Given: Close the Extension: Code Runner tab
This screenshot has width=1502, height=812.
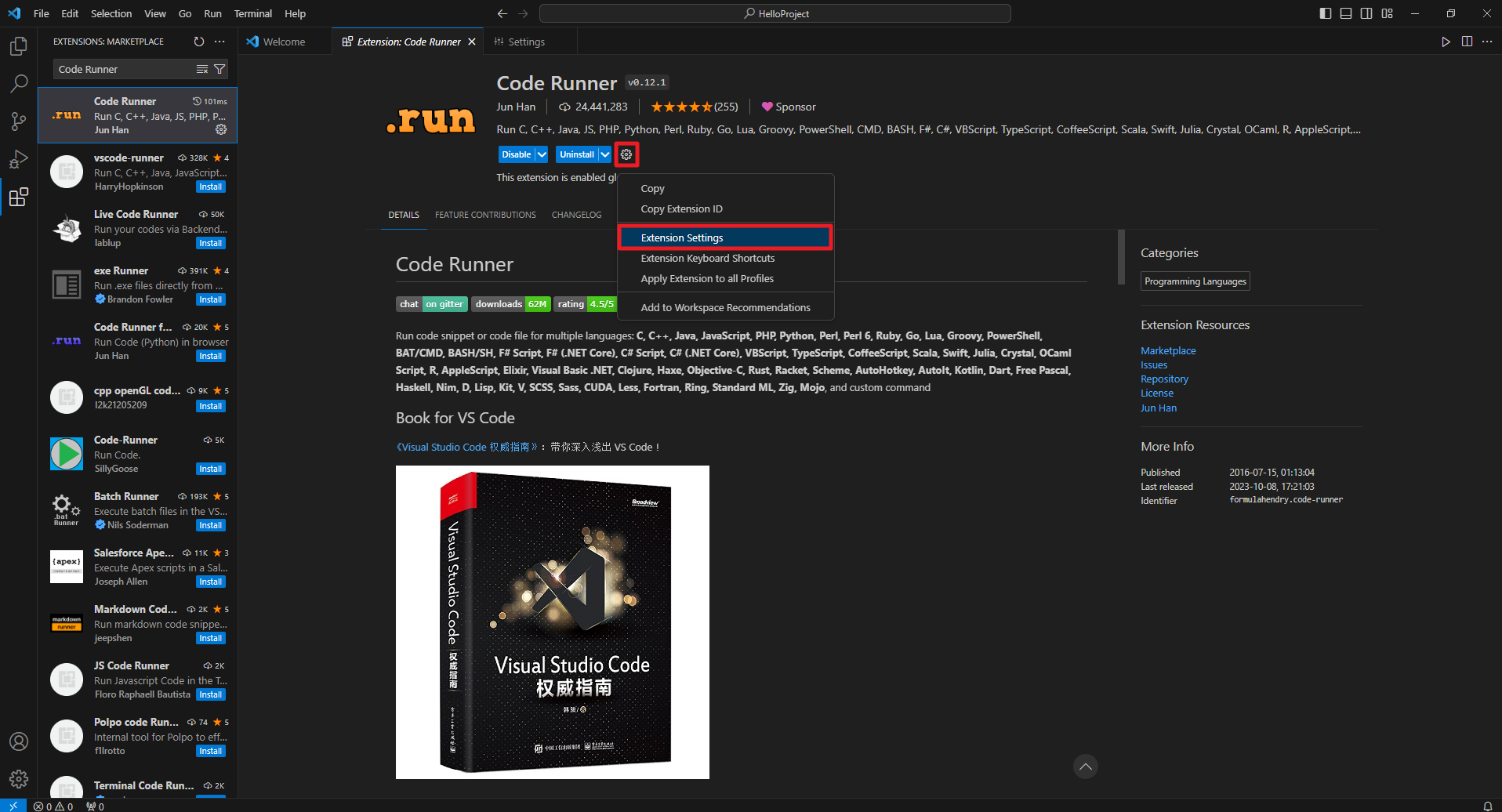Looking at the screenshot, I should coord(472,42).
